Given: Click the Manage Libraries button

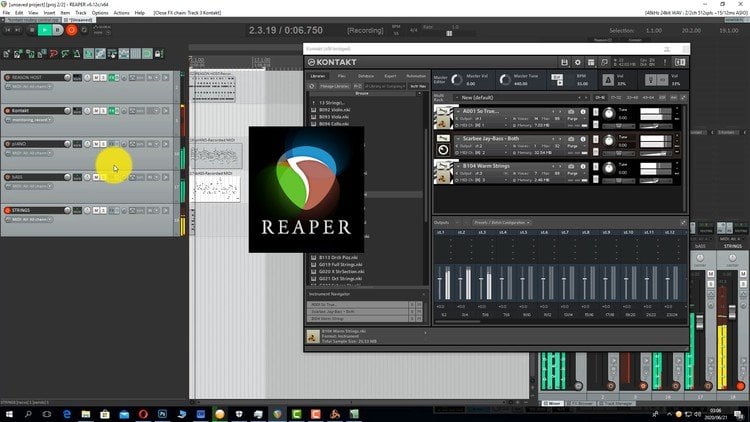Looking at the screenshot, I should click(x=335, y=87).
